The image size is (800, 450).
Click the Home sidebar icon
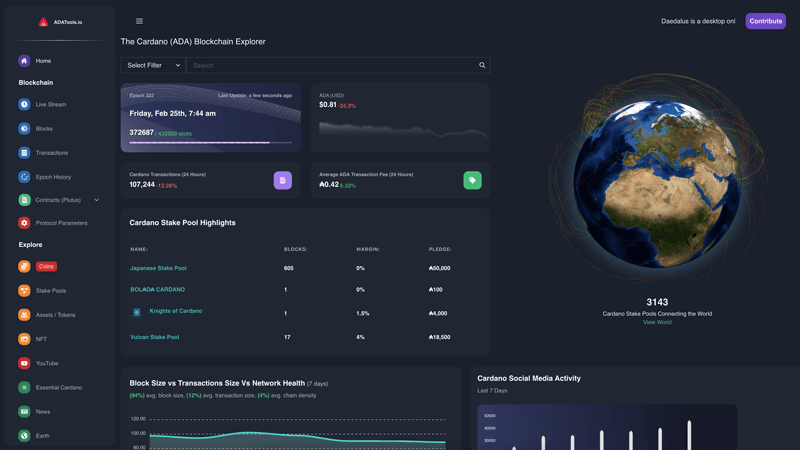point(24,61)
